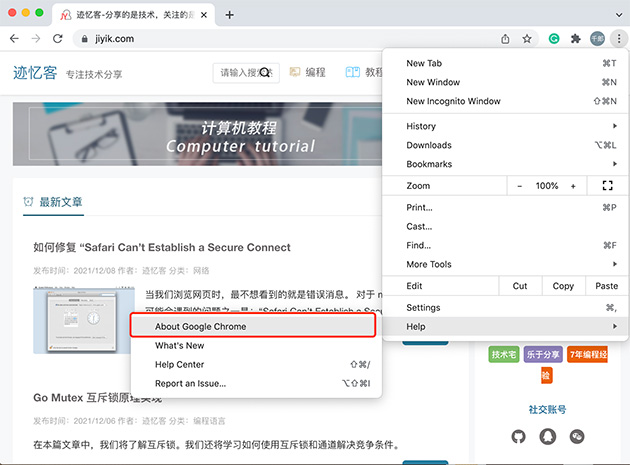Click the browser back arrow
Screen dimensions: 630x465
[x=14, y=39]
